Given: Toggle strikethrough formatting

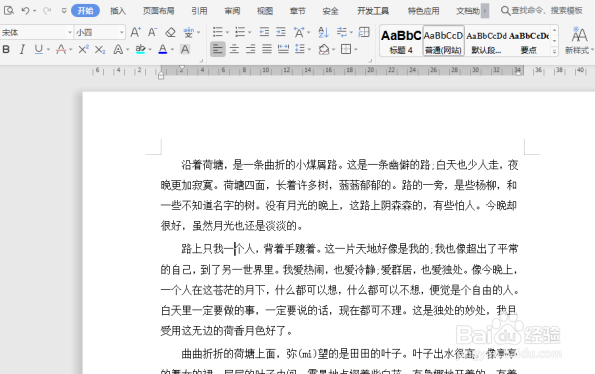Looking at the screenshot, I should pyautogui.click(x=61, y=49).
